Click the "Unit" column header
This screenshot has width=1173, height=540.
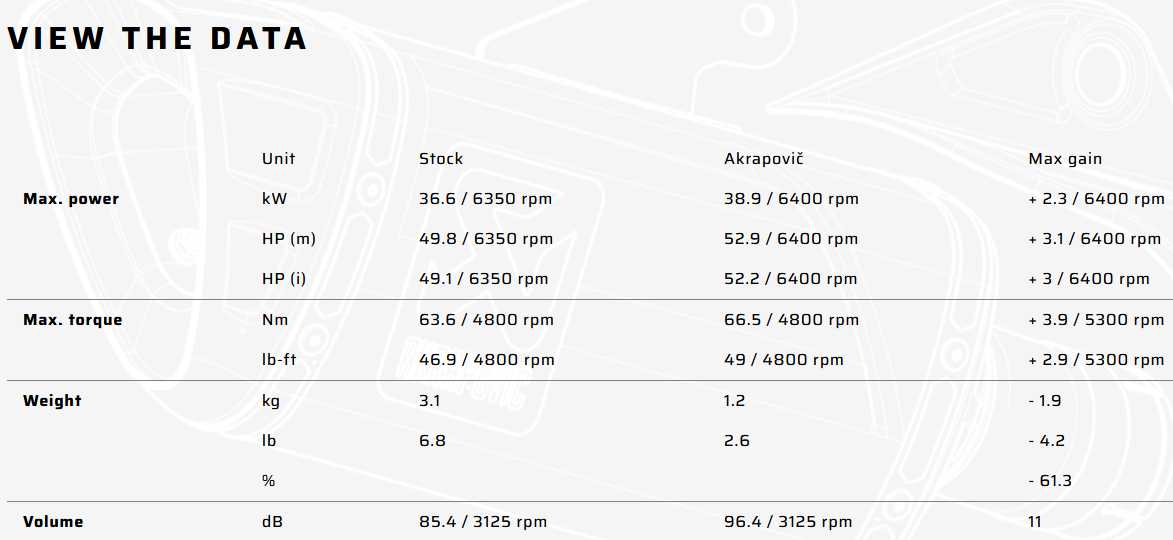(278, 158)
